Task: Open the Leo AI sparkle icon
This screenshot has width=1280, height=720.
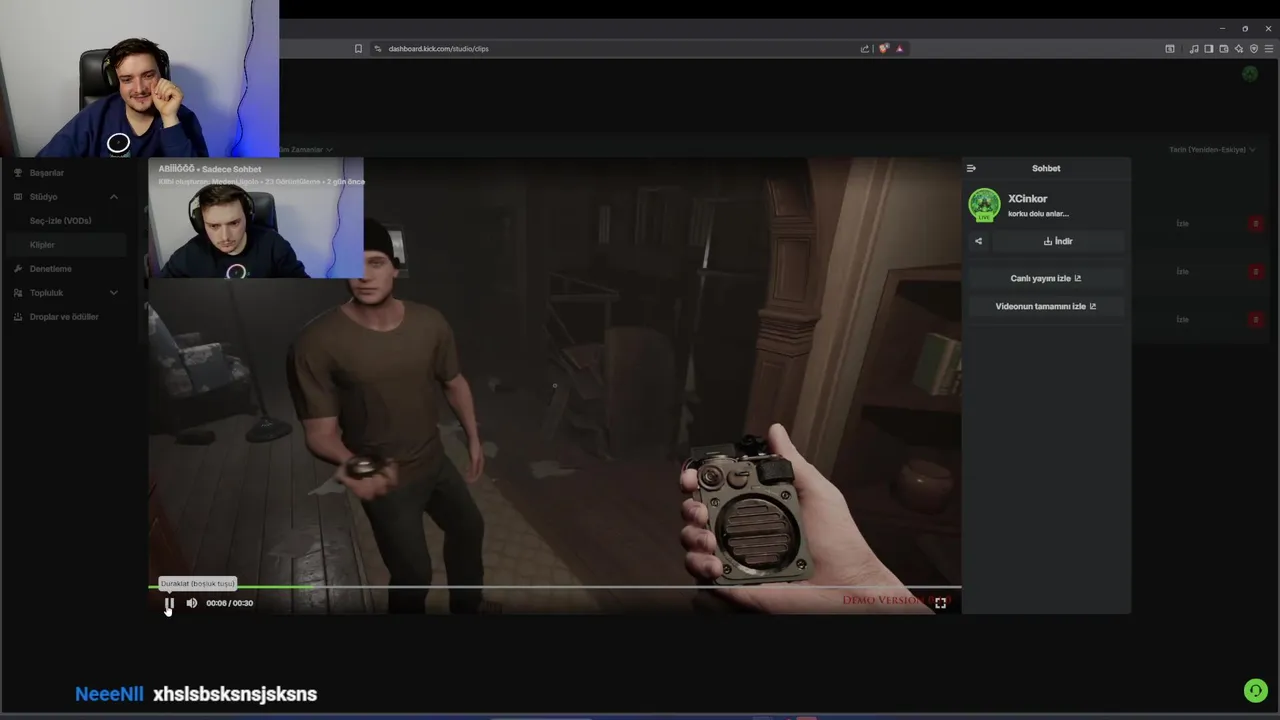Action: pyautogui.click(x=1239, y=48)
